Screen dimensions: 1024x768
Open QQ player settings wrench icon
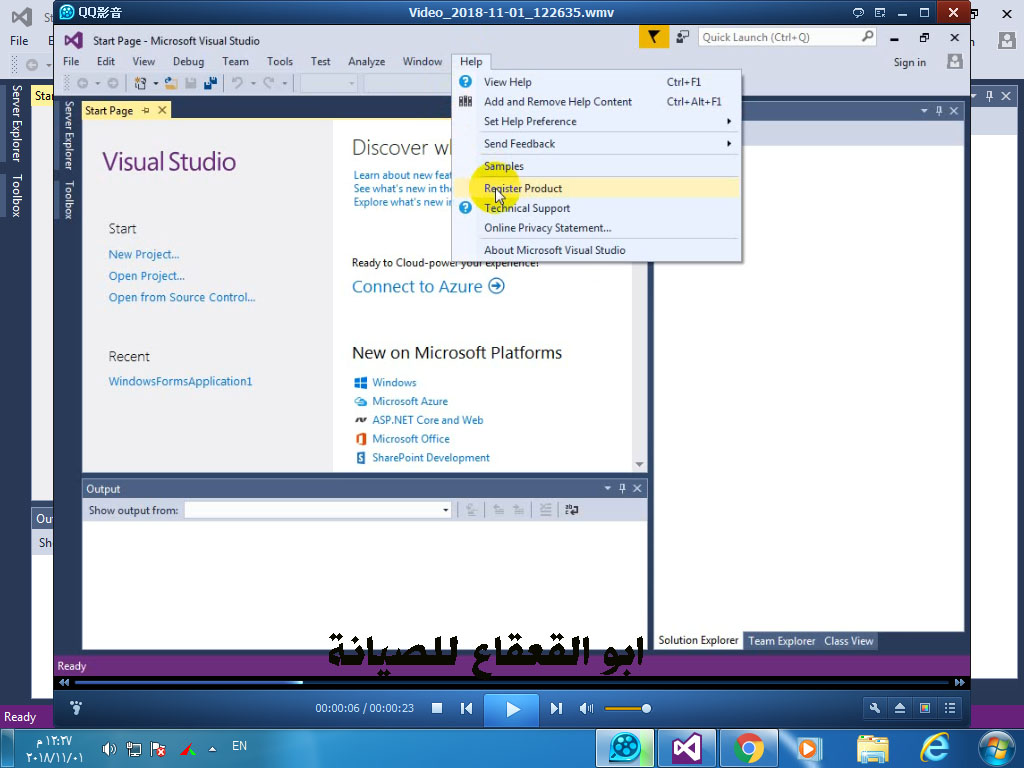(874, 709)
